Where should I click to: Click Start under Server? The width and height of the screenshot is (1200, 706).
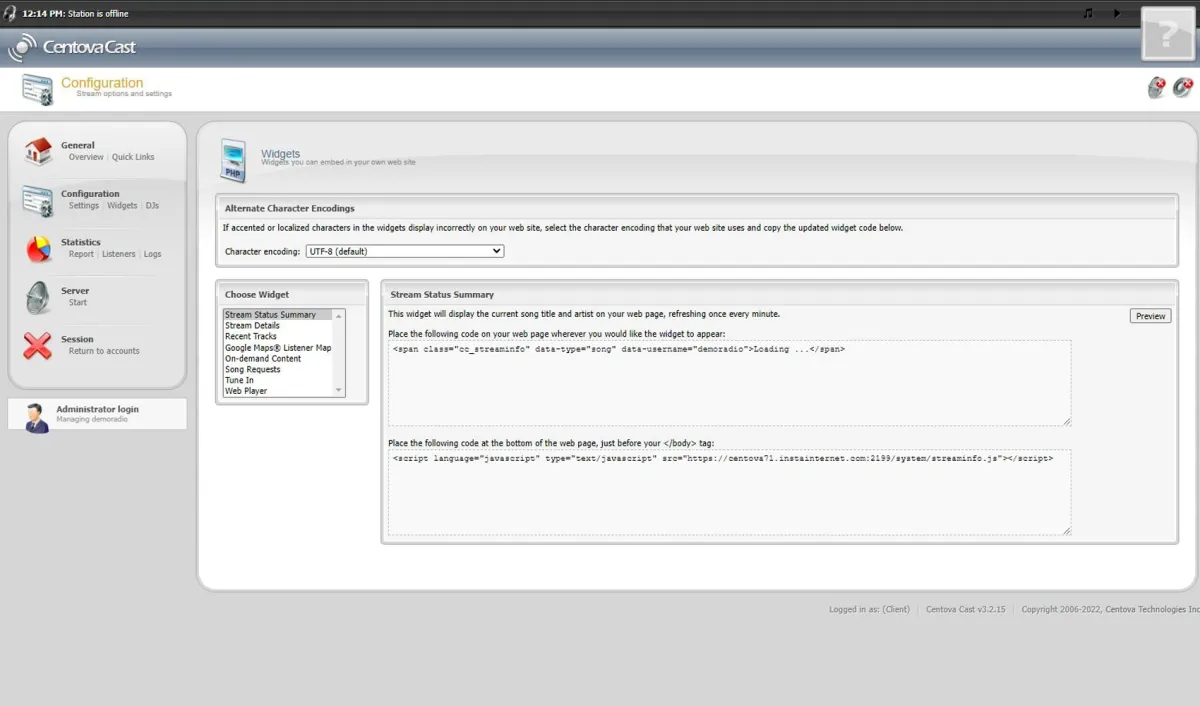(x=78, y=303)
